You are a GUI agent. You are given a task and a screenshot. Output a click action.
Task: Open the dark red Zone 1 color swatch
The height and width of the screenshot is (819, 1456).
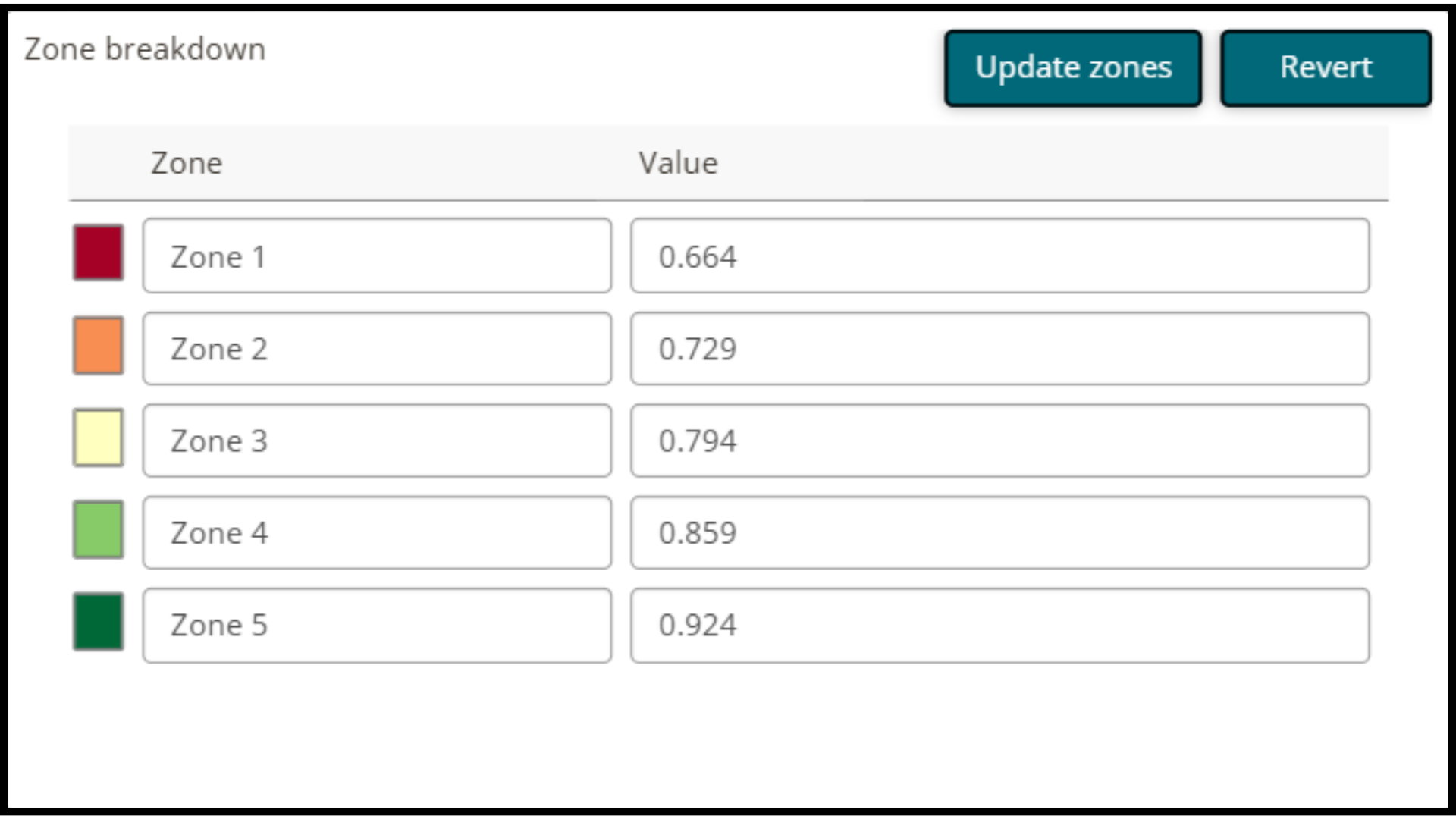click(99, 253)
